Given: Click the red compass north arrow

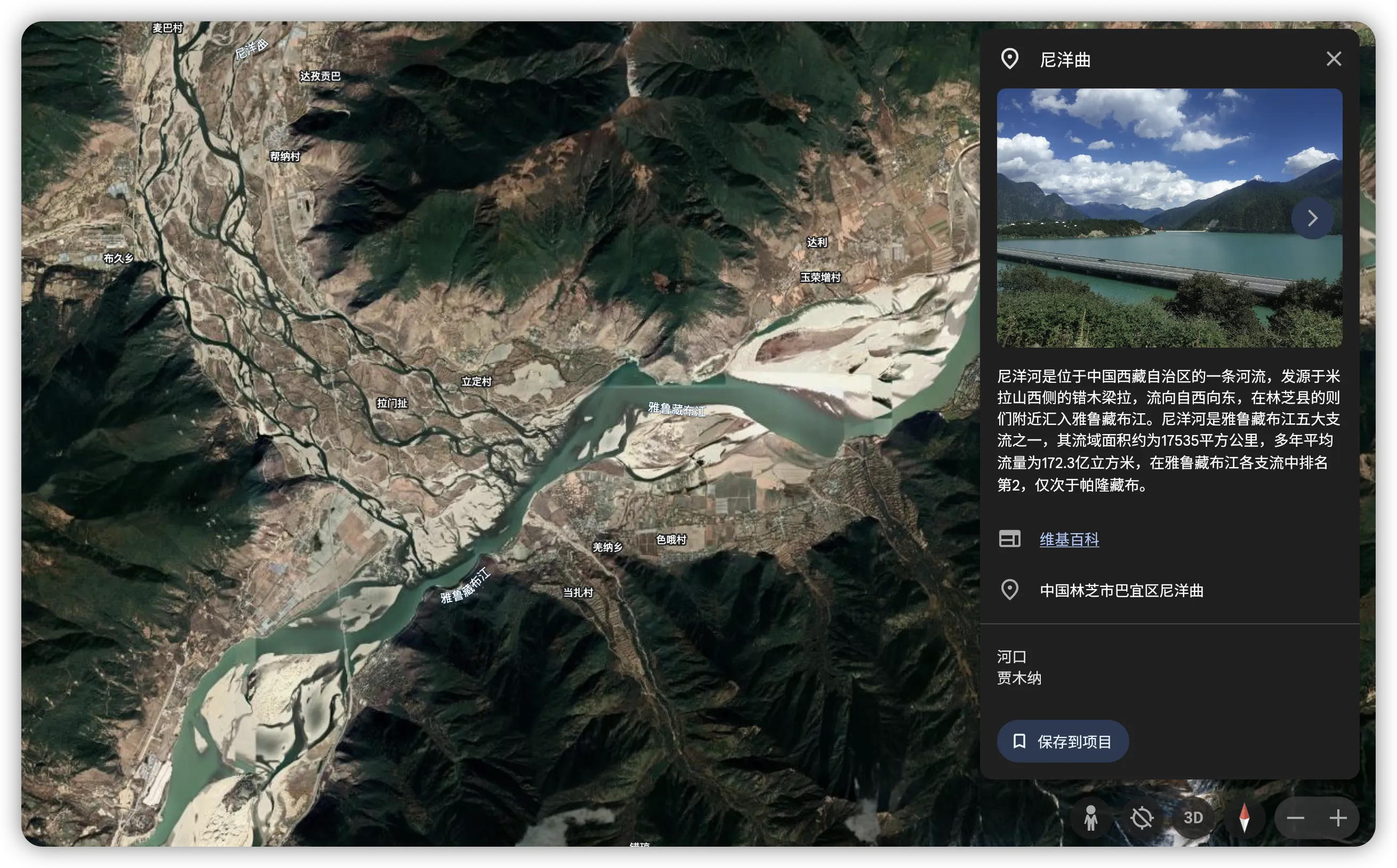Looking at the screenshot, I should click(x=1245, y=817).
